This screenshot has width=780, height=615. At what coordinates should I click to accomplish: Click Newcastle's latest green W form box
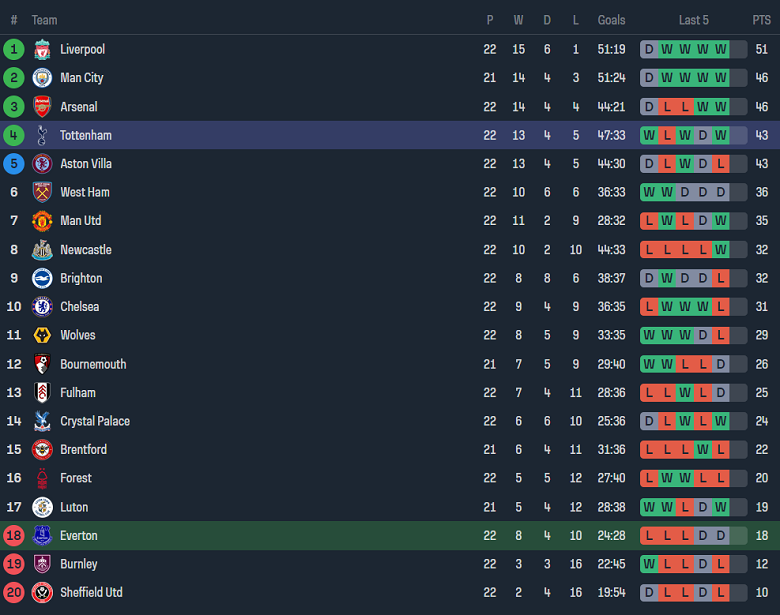[x=720, y=249]
